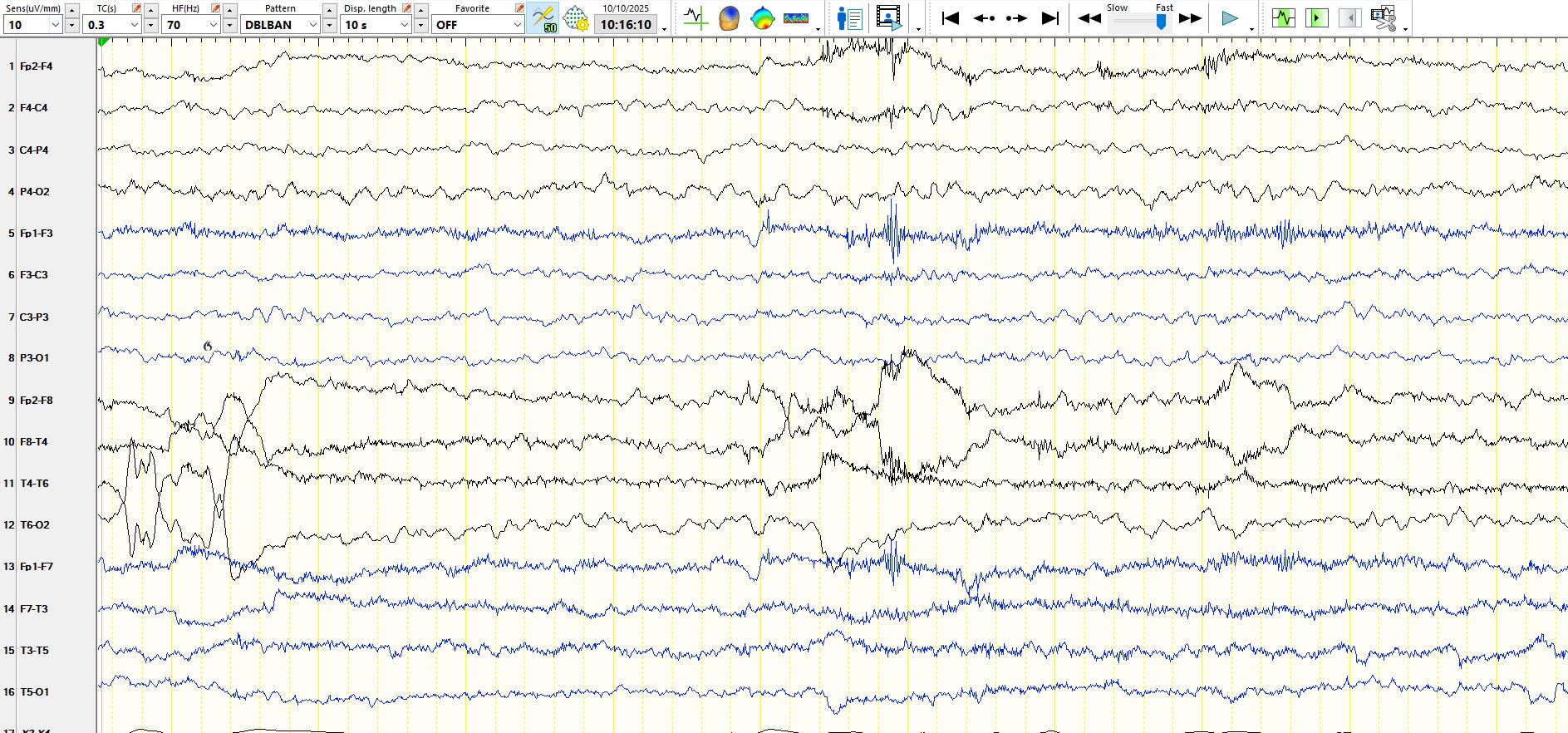Image resolution: width=1568 pixels, height=733 pixels.
Task: Expand the overflow arrow after the scissors icon
Action: 1405,29
